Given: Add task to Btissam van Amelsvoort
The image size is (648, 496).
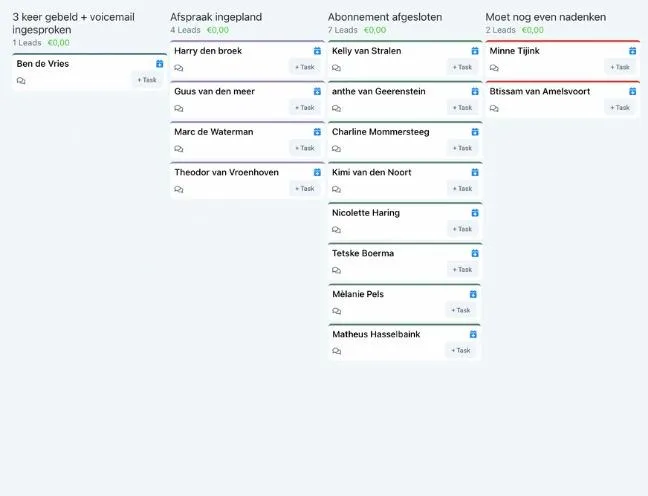Looking at the screenshot, I should [x=620, y=107].
